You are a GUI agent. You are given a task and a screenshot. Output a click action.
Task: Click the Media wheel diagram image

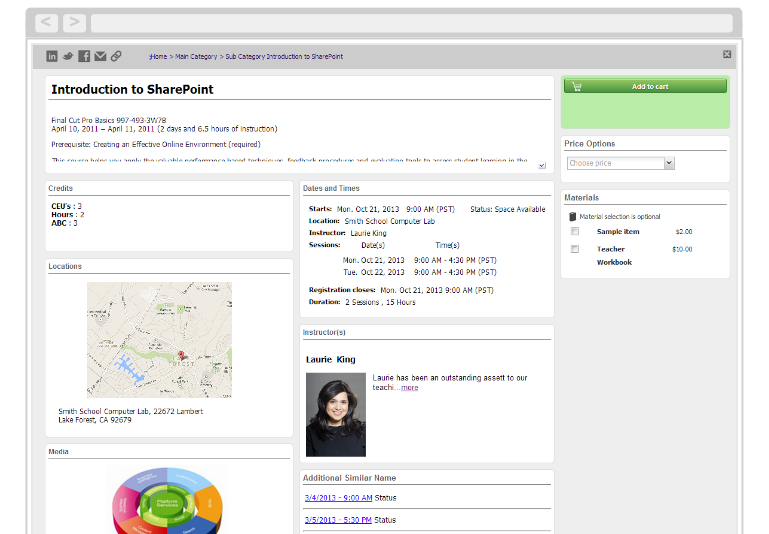[167, 500]
